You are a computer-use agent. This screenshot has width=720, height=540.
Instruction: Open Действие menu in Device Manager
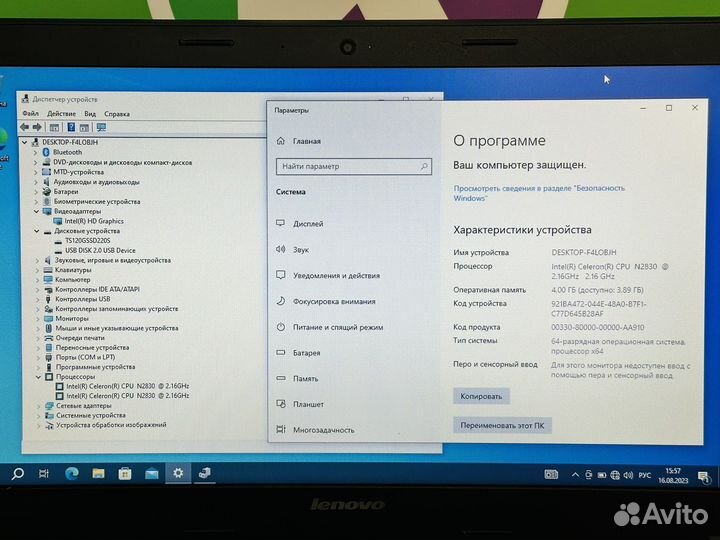pos(62,113)
